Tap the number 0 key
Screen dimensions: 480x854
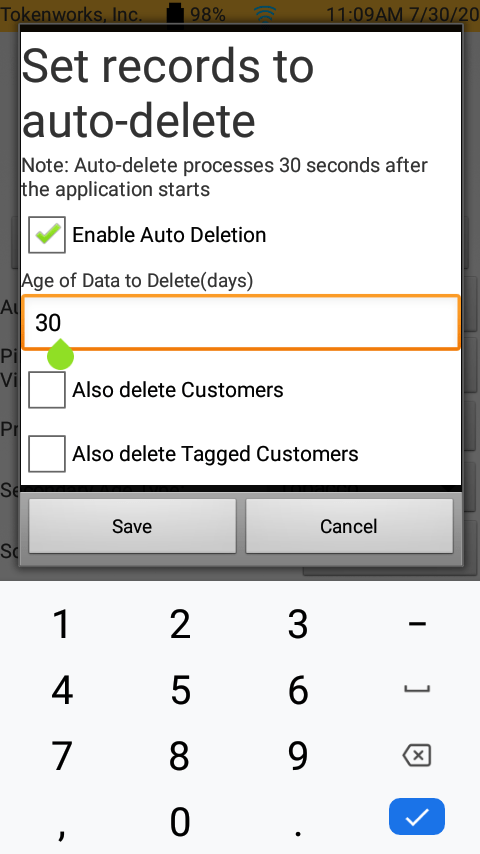pos(180,821)
